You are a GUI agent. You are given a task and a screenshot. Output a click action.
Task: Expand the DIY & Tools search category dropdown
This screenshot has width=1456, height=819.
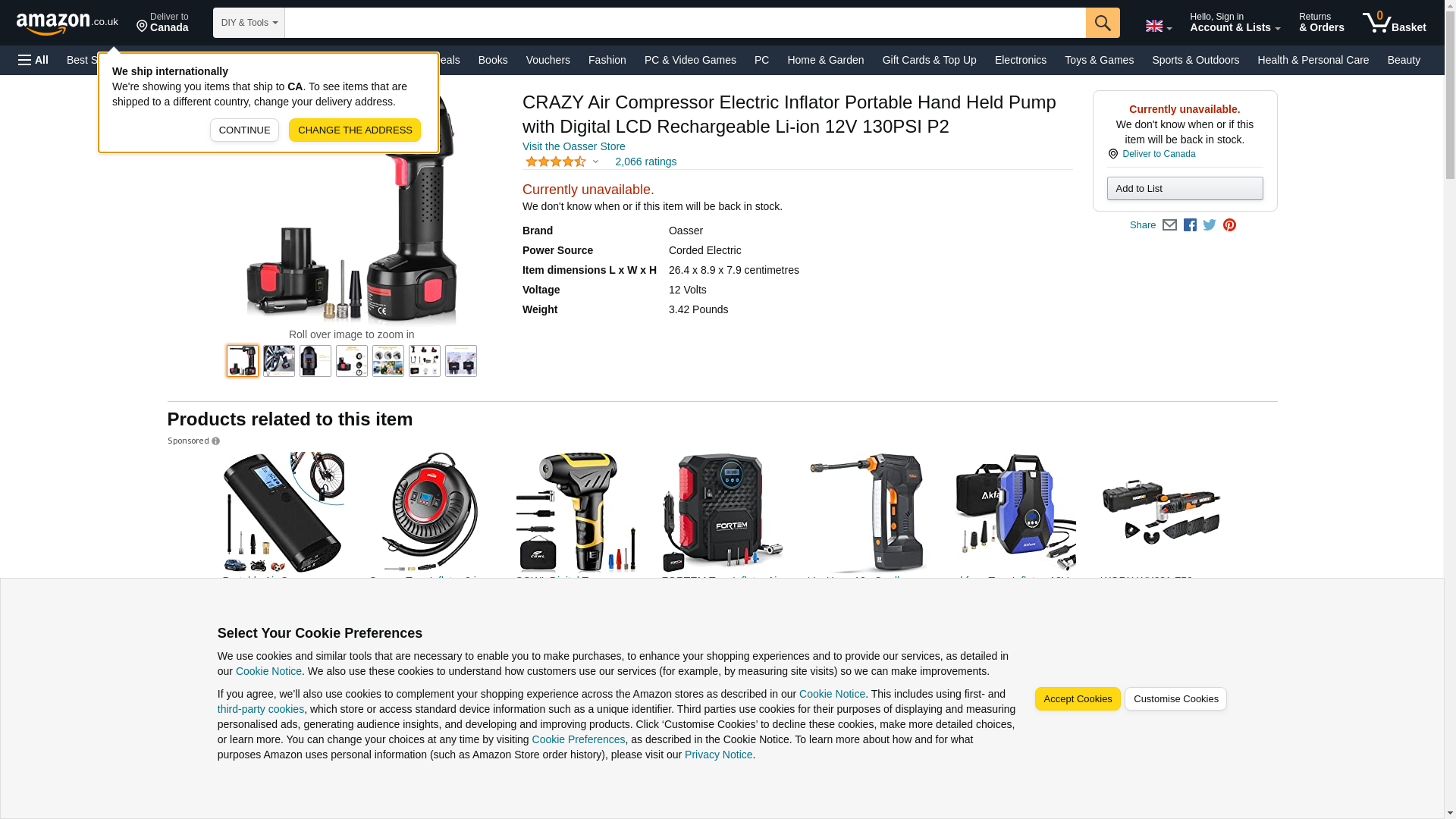(249, 23)
